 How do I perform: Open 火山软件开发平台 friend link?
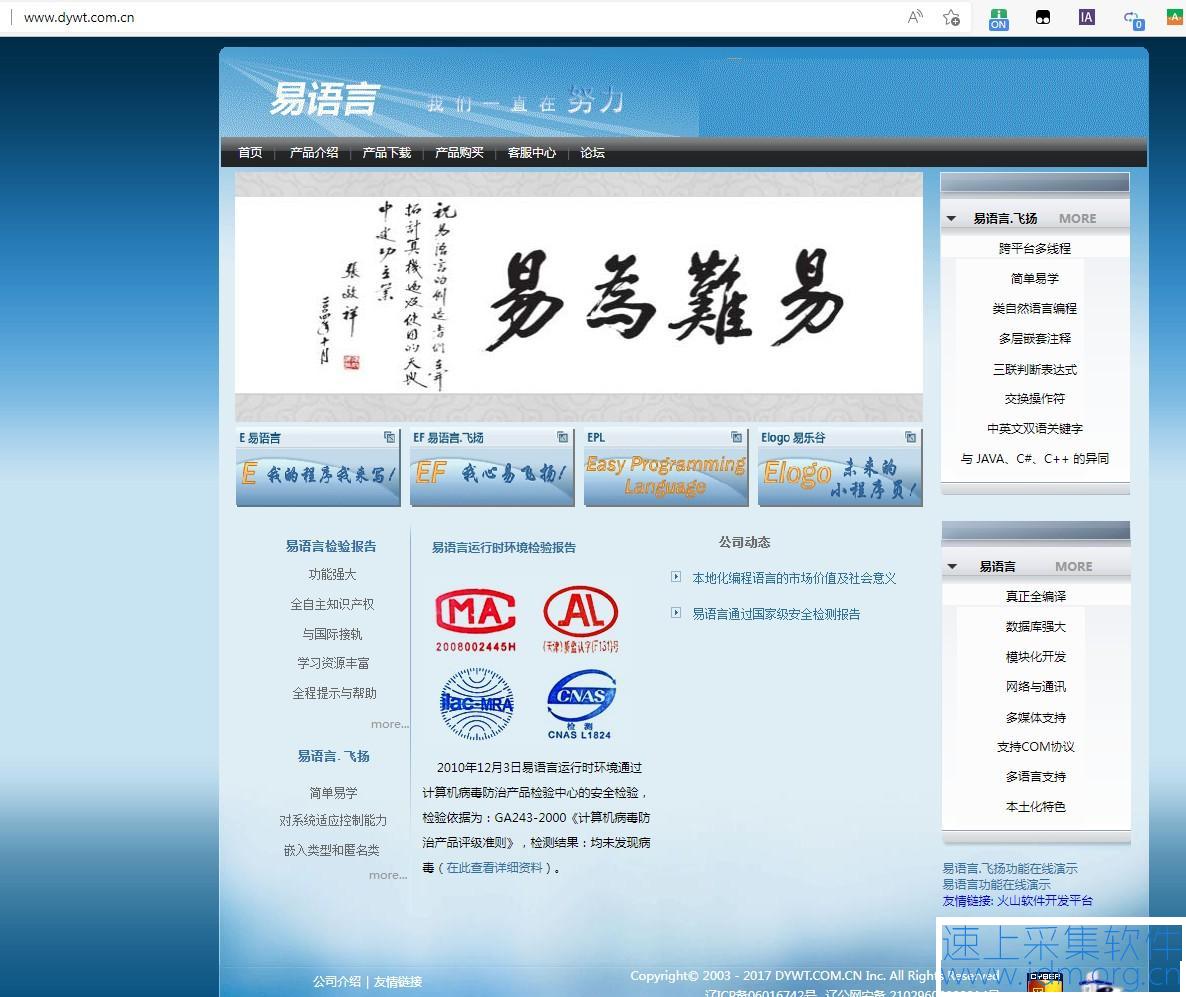click(x=1044, y=901)
